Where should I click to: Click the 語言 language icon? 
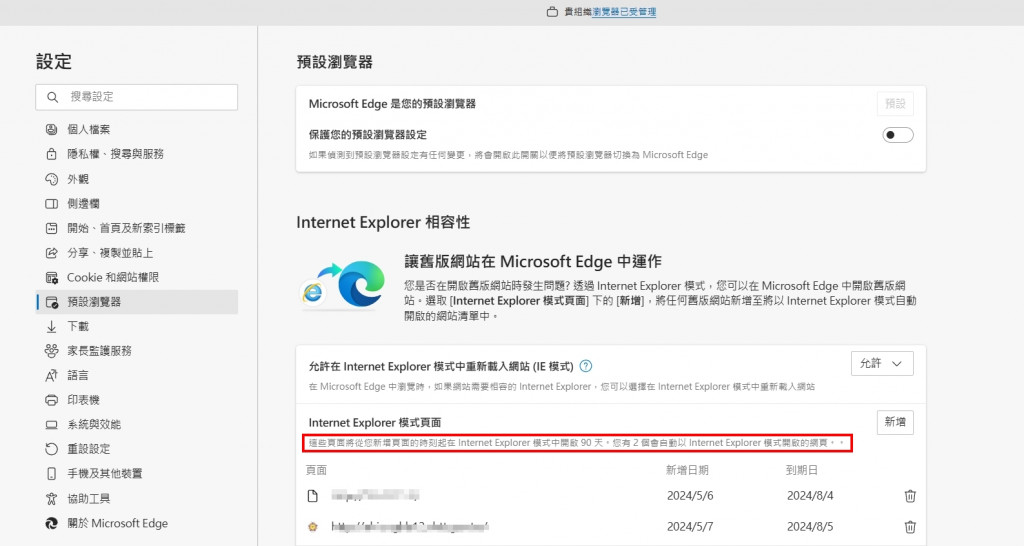click(52, 376)
